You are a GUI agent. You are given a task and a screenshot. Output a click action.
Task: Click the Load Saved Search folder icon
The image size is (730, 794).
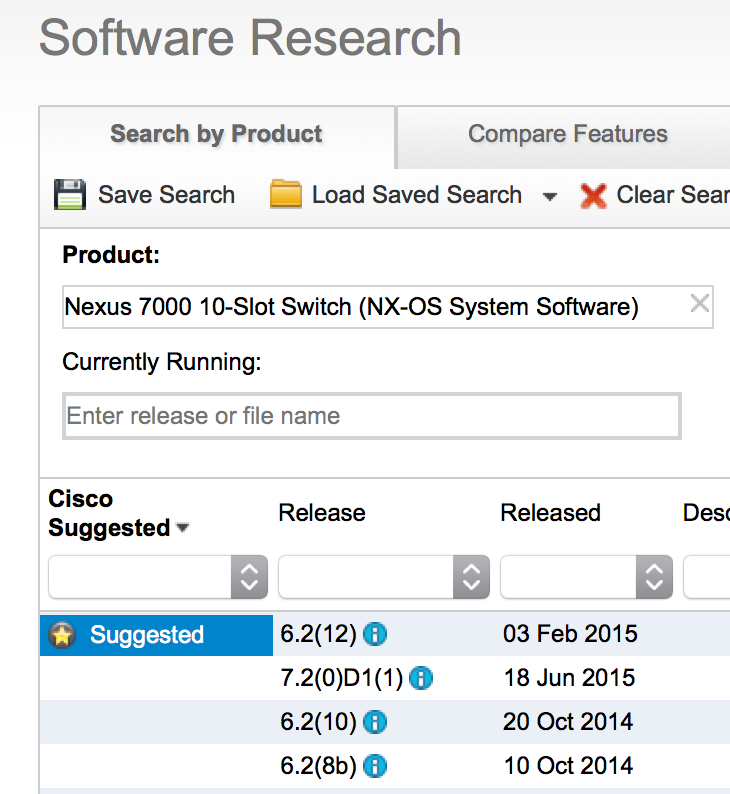(286, 194)
